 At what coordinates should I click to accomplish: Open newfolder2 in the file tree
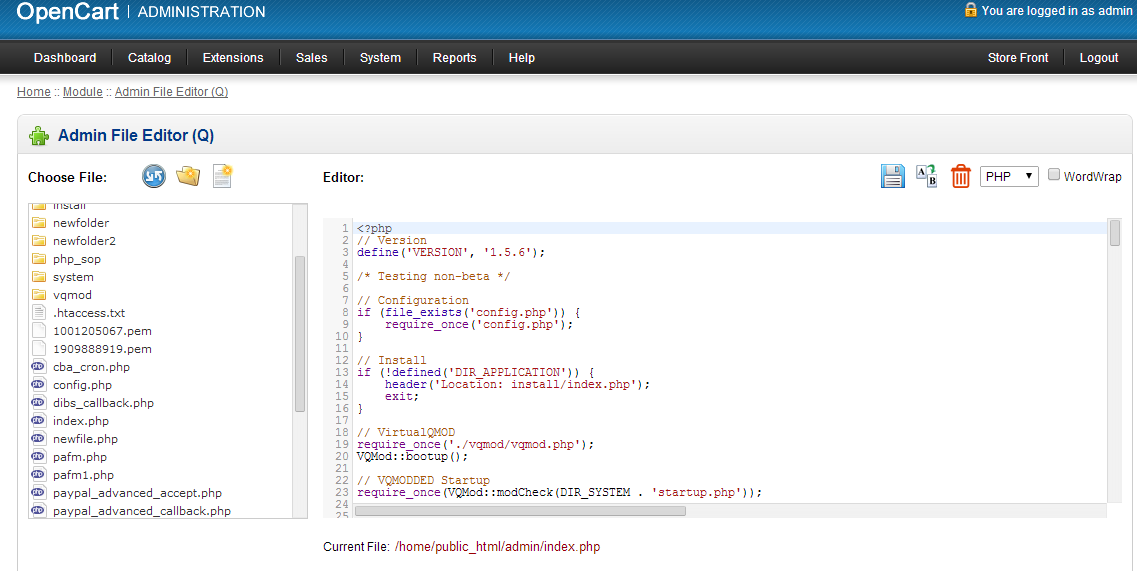click(84, 241)
